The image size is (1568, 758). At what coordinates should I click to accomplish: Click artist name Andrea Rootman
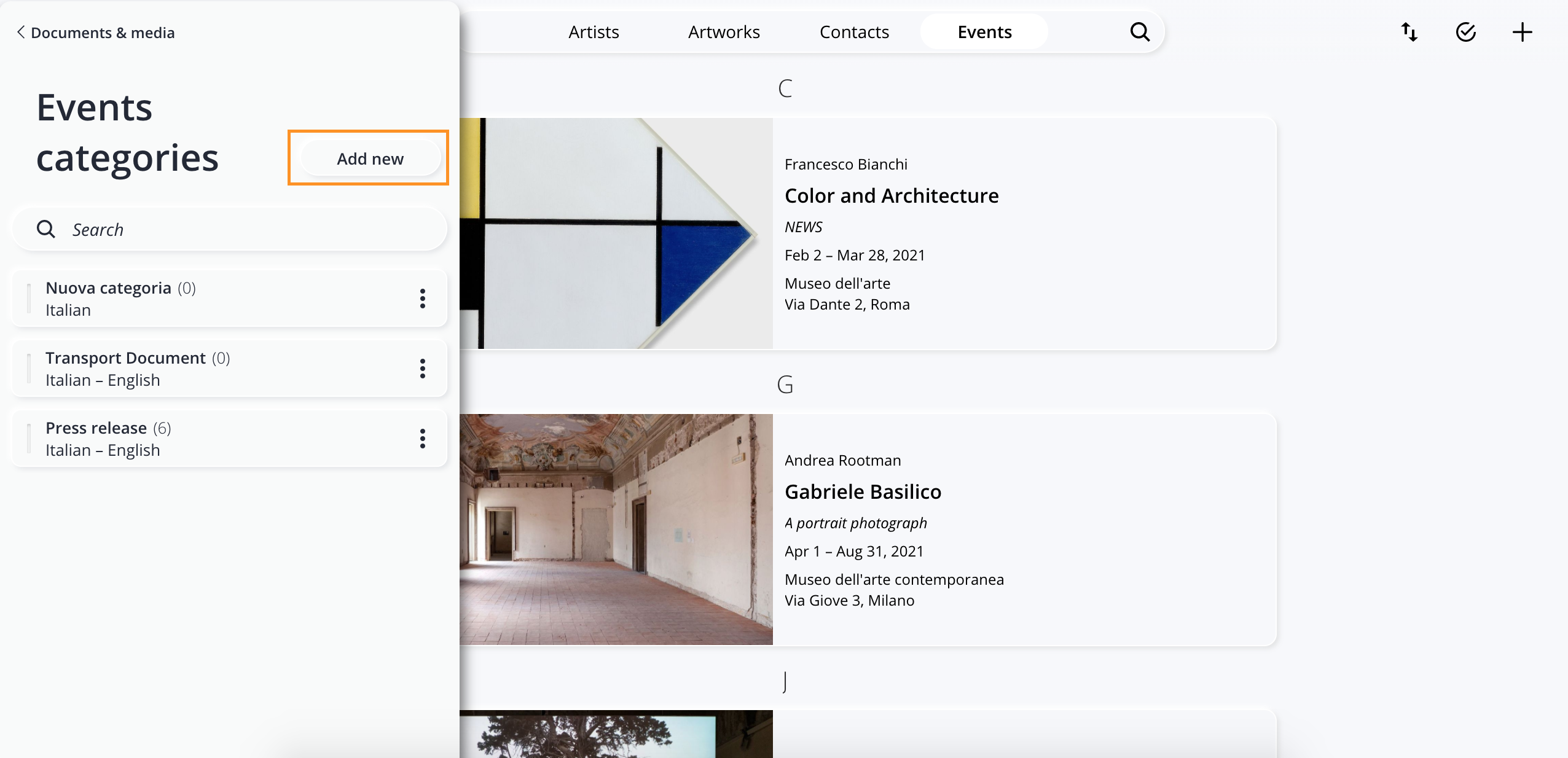click(x=842, y=461)
